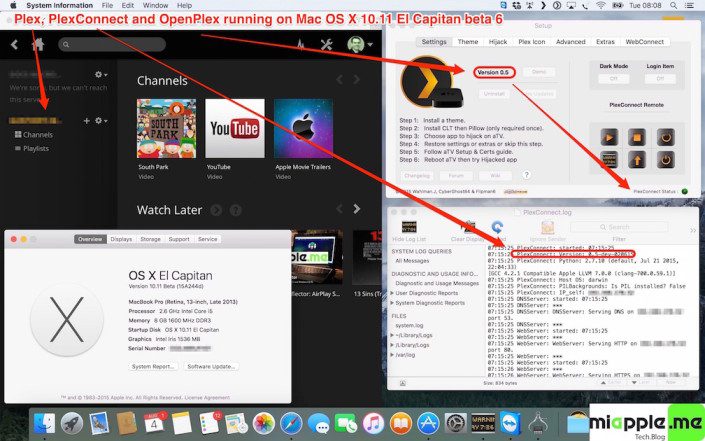This screenshot has width=705, height=441.
Task: Open the Plex activity pulse icon
Action: click(x=300, y=45)
